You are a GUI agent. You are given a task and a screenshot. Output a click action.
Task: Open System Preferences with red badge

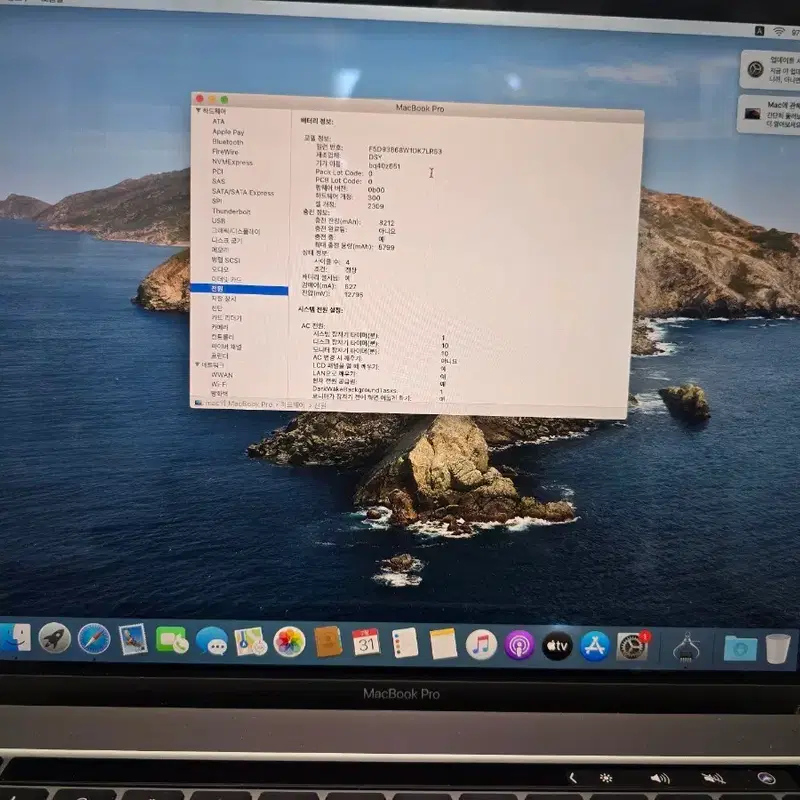[633, 646]
